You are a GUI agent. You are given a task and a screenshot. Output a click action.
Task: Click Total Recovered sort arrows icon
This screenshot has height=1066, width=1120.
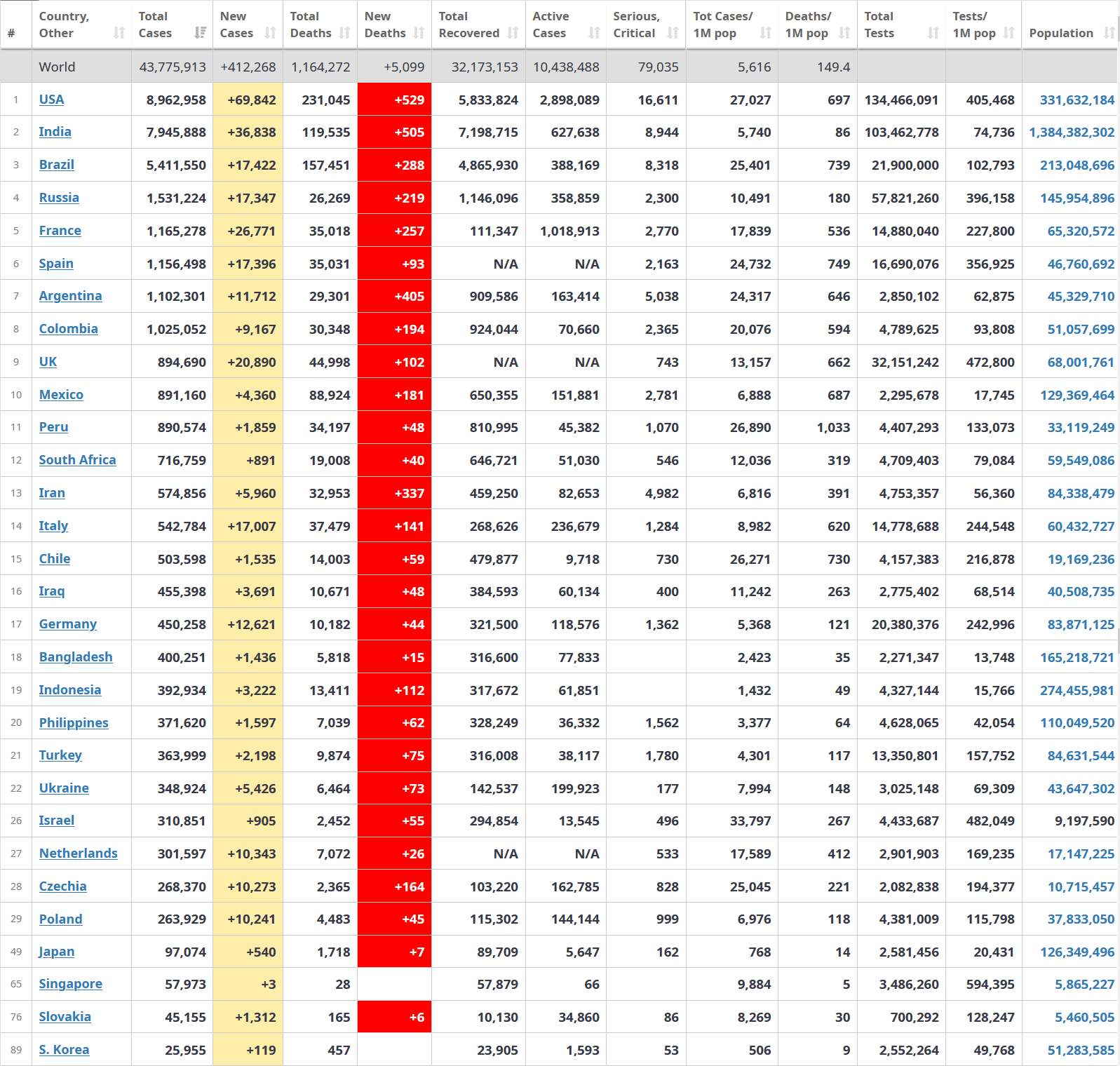[x=513, y=33]
